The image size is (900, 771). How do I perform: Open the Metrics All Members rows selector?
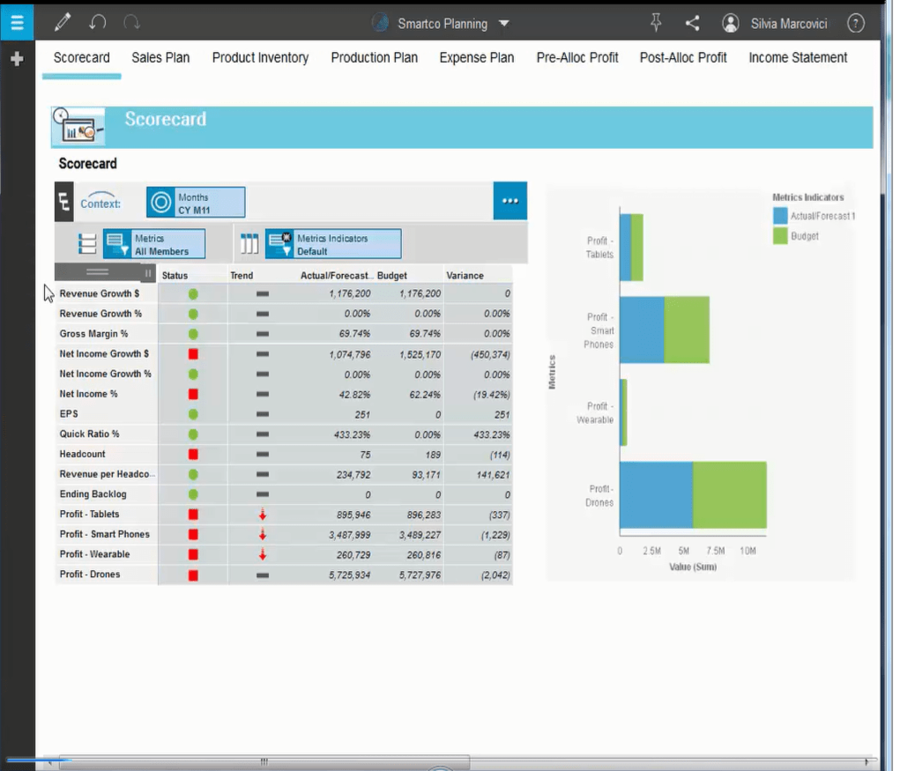154,244
